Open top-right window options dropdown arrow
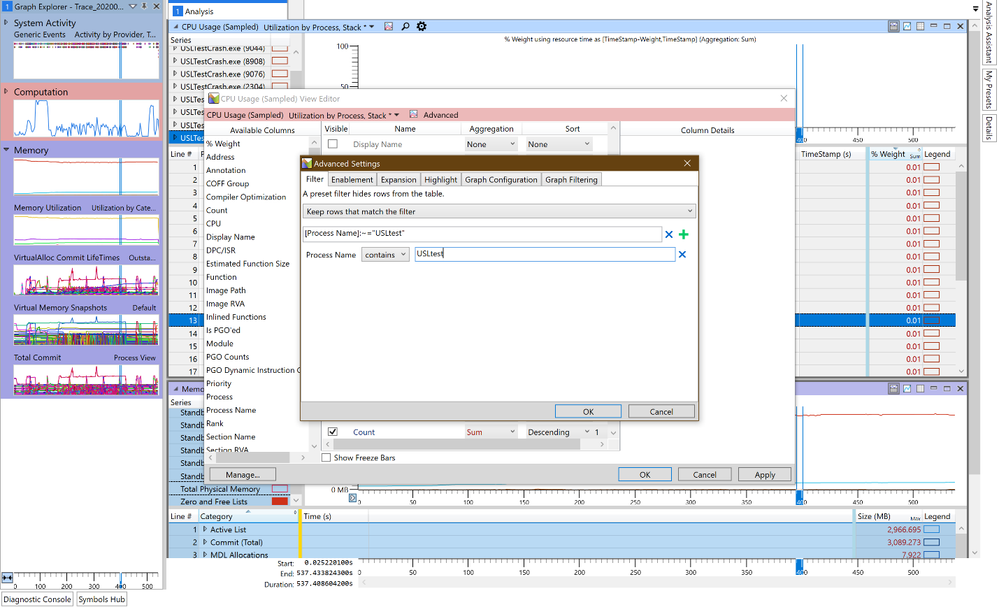The image size is (999, 608). [975, 8]
